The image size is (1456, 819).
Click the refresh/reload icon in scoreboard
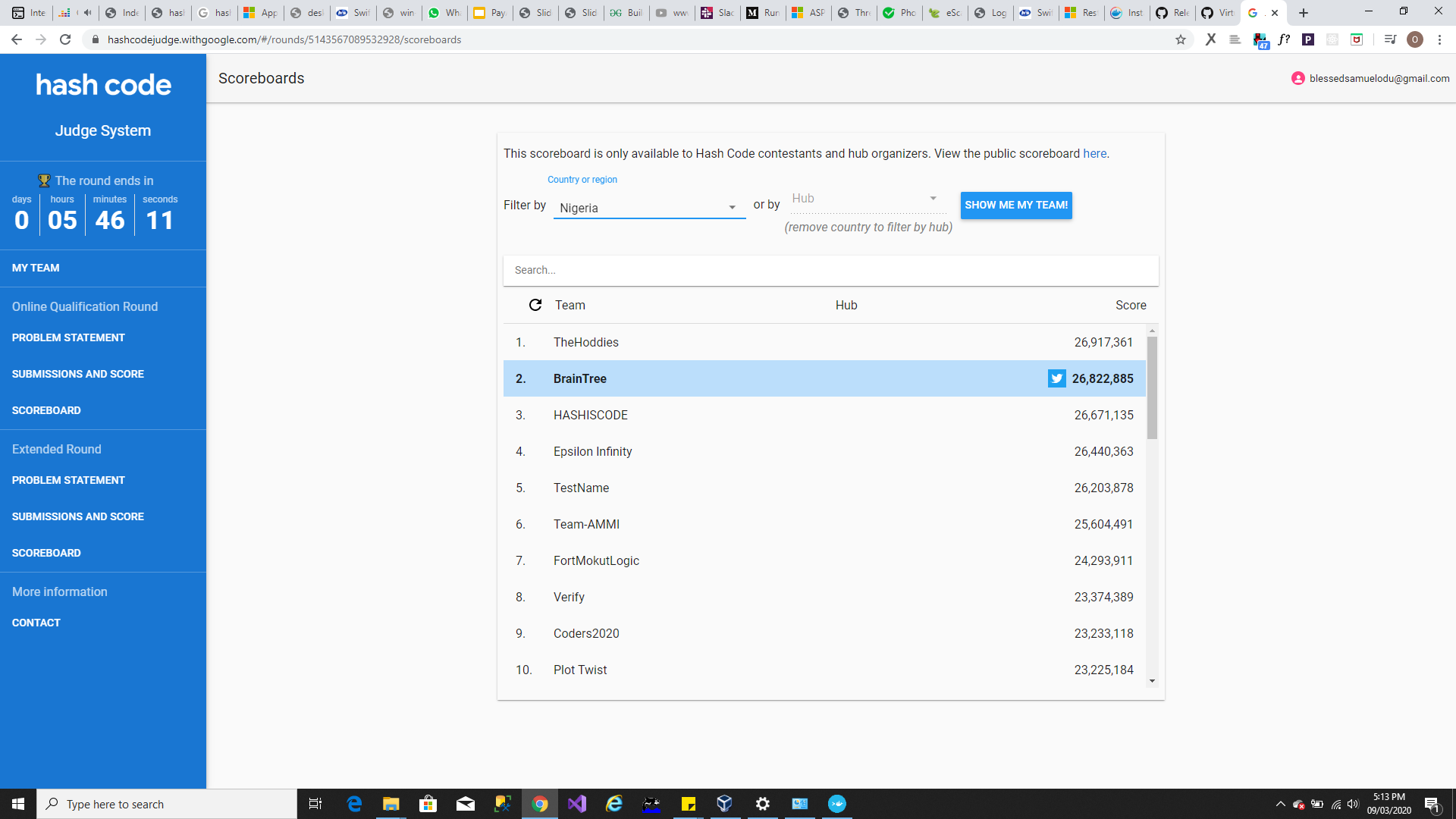[x=535, y=305]
